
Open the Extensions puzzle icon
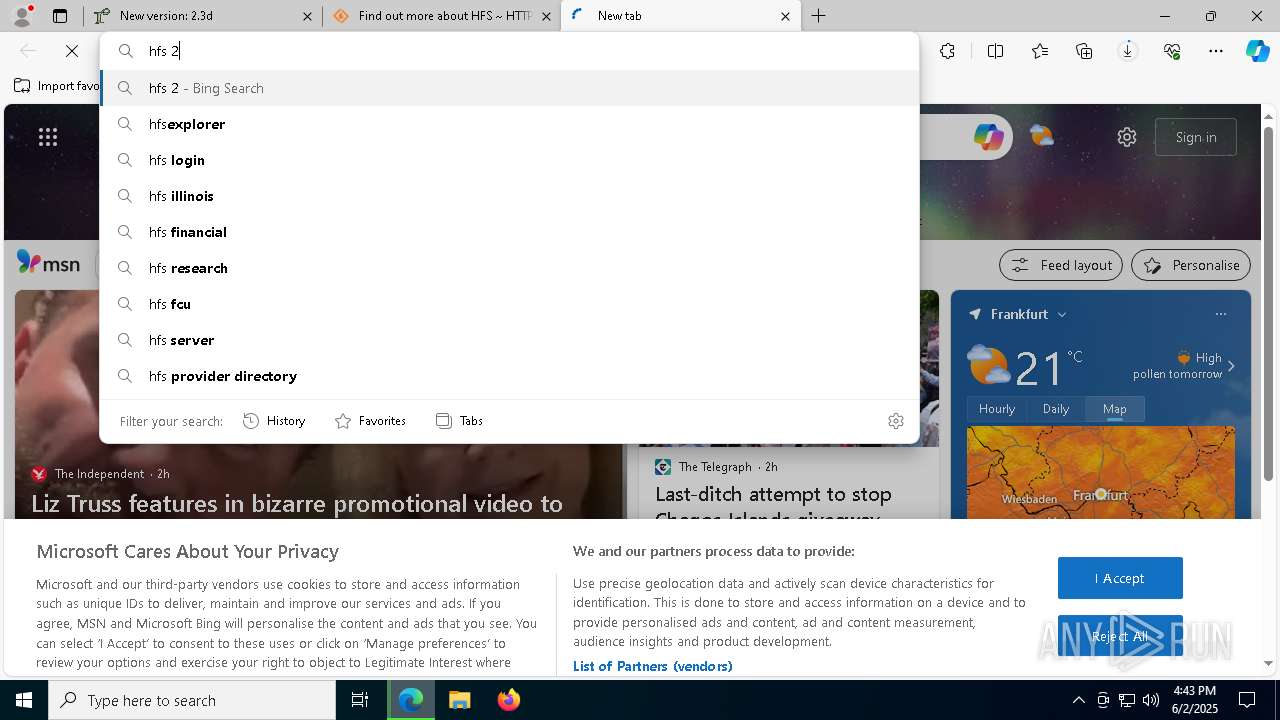pyautogui.click(x=947, y=51)
